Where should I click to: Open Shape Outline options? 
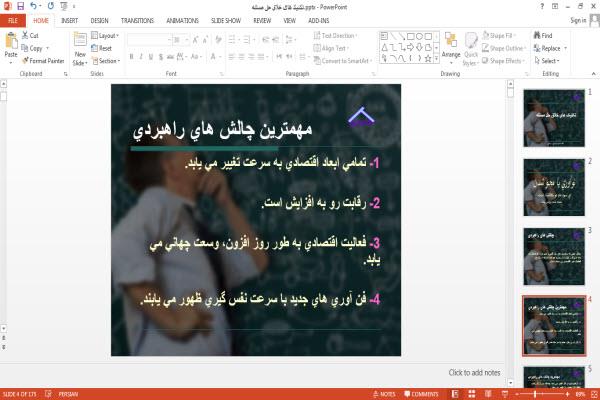click(x=504, y=48)
